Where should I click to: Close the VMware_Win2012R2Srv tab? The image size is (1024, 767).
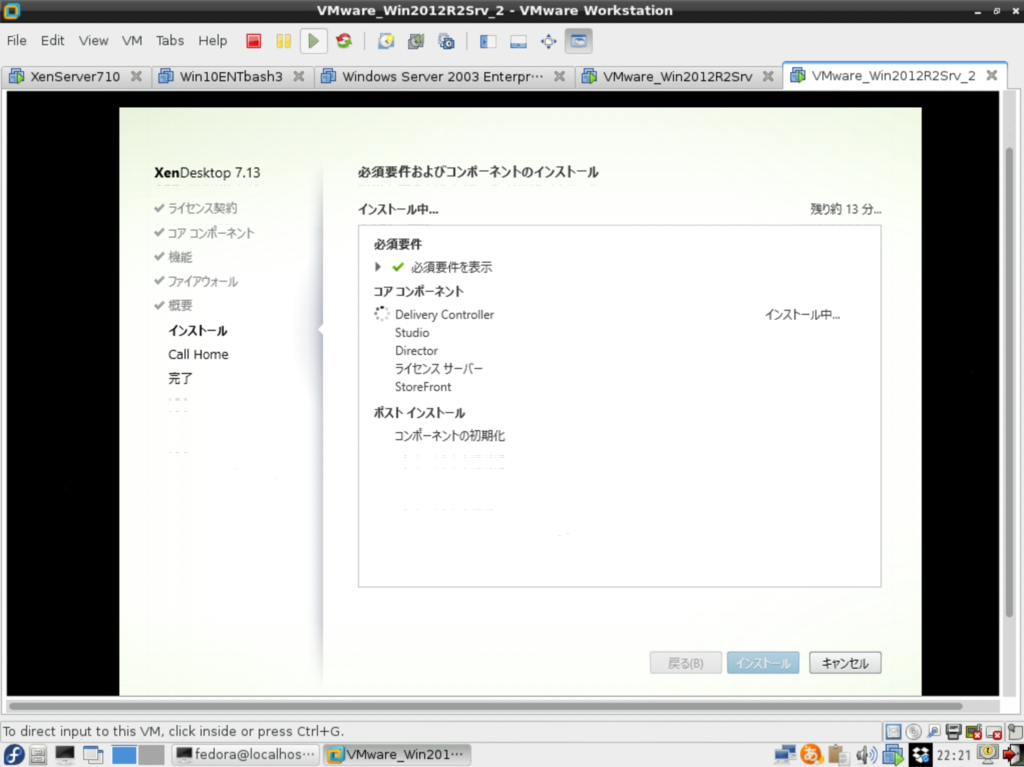click(x=769, y=76)
